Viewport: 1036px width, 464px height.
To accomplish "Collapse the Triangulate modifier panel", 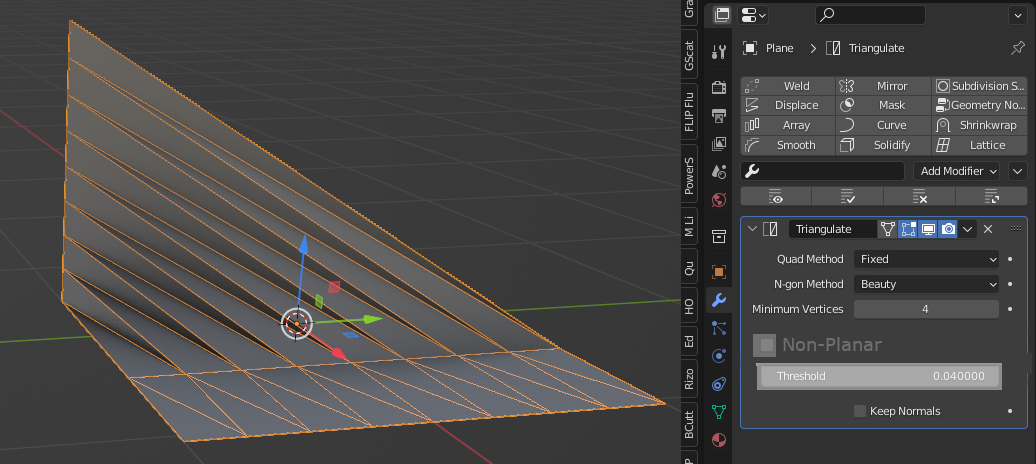I will tap(752, 229).
